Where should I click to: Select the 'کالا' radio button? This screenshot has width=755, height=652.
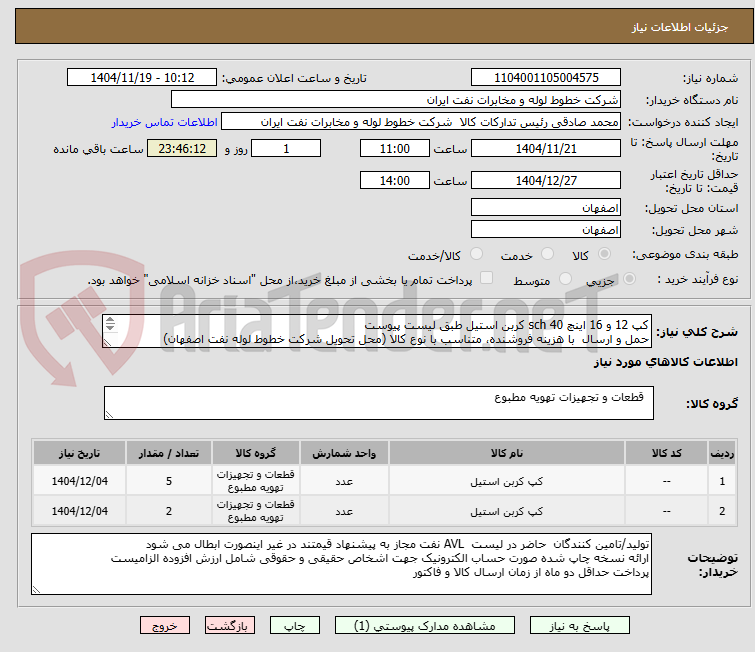[x=604, y=254]
